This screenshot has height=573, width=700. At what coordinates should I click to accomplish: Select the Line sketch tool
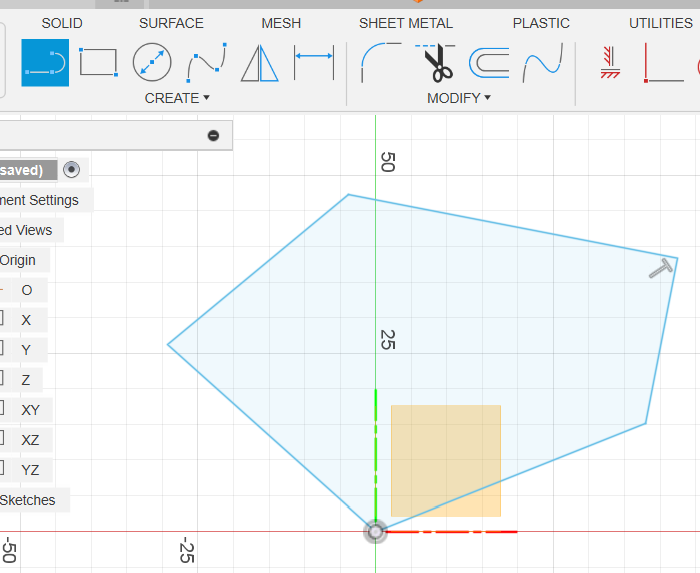point(45,62)
